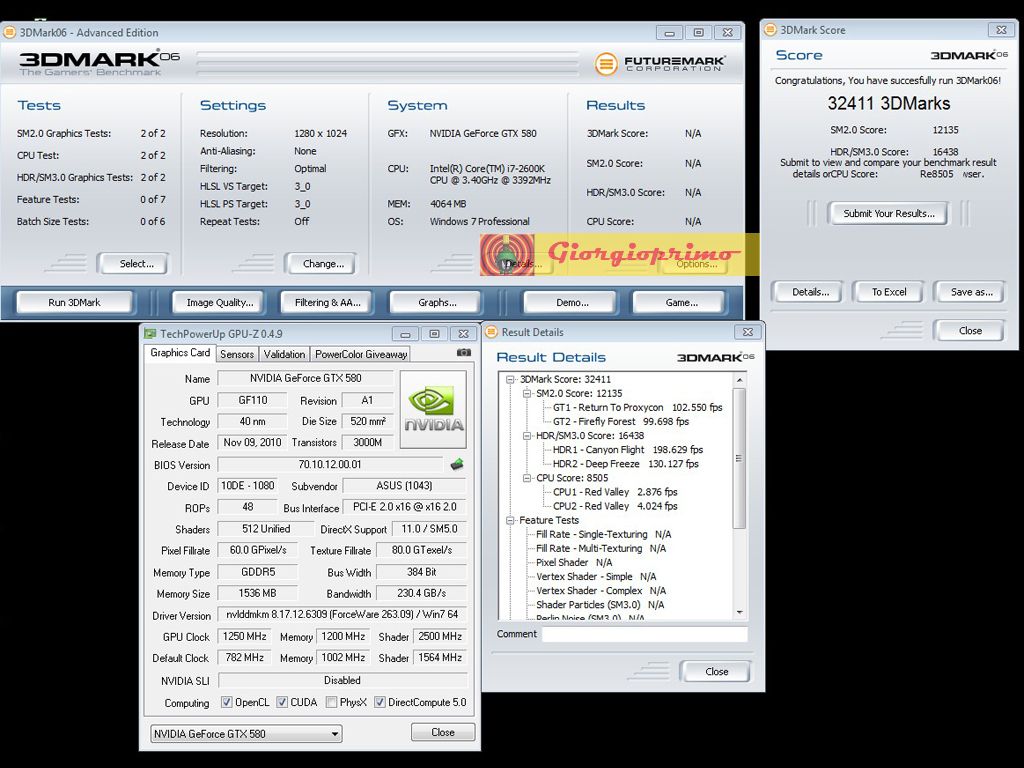Collapse the Feature Tests tree node
This screenshot has height=768, width=1024.
tap(511, 520)
